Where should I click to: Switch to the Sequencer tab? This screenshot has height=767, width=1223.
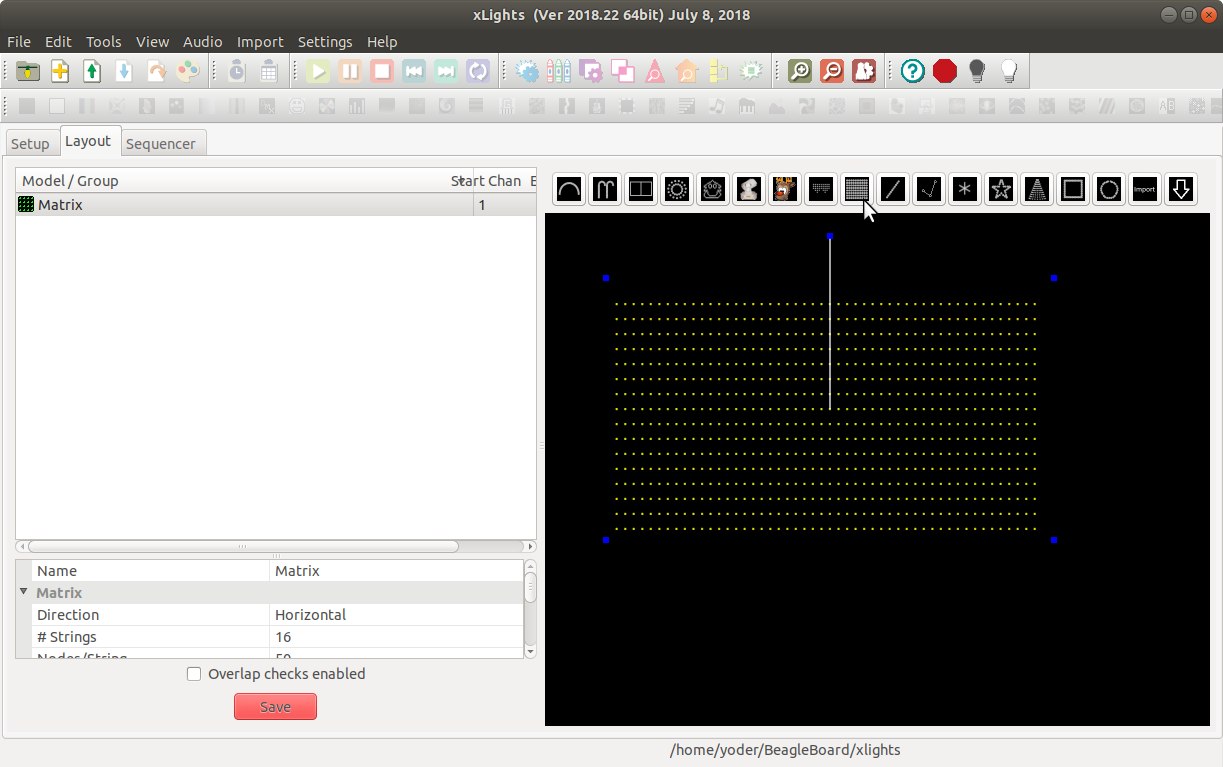tap(162, 143)
